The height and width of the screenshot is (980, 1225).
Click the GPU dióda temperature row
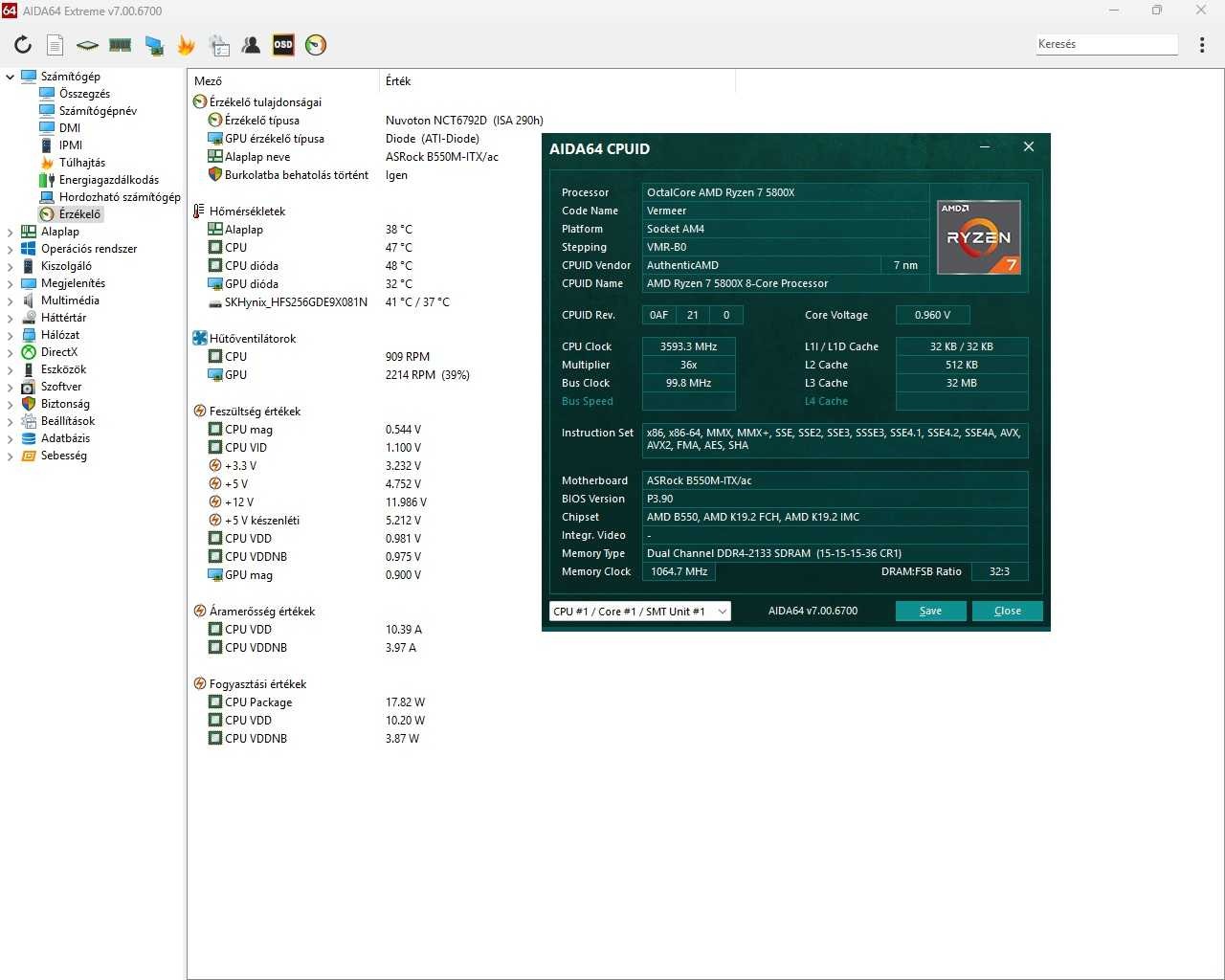click(310, 284)
